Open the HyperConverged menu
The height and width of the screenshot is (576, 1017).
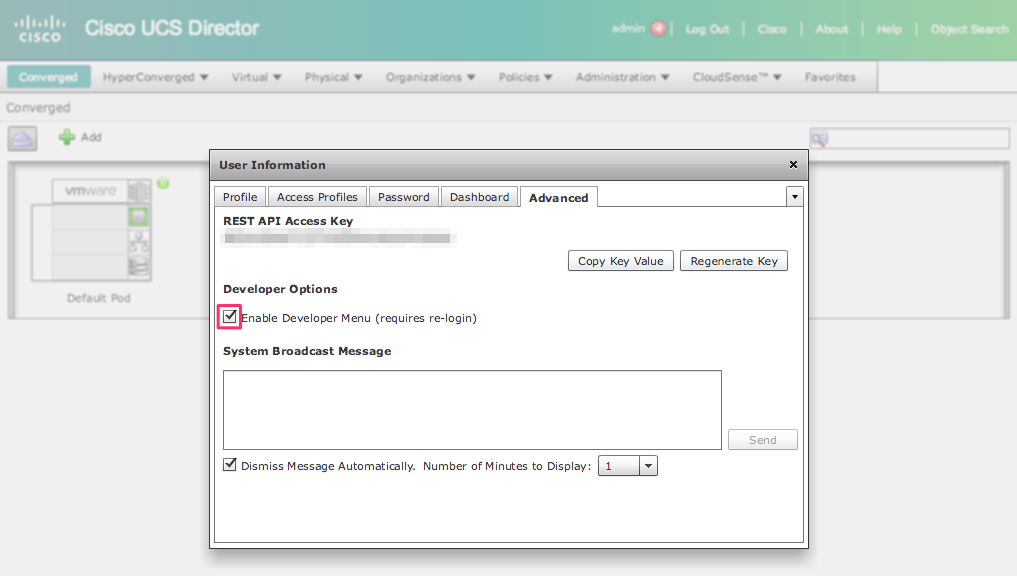(155, 77)
